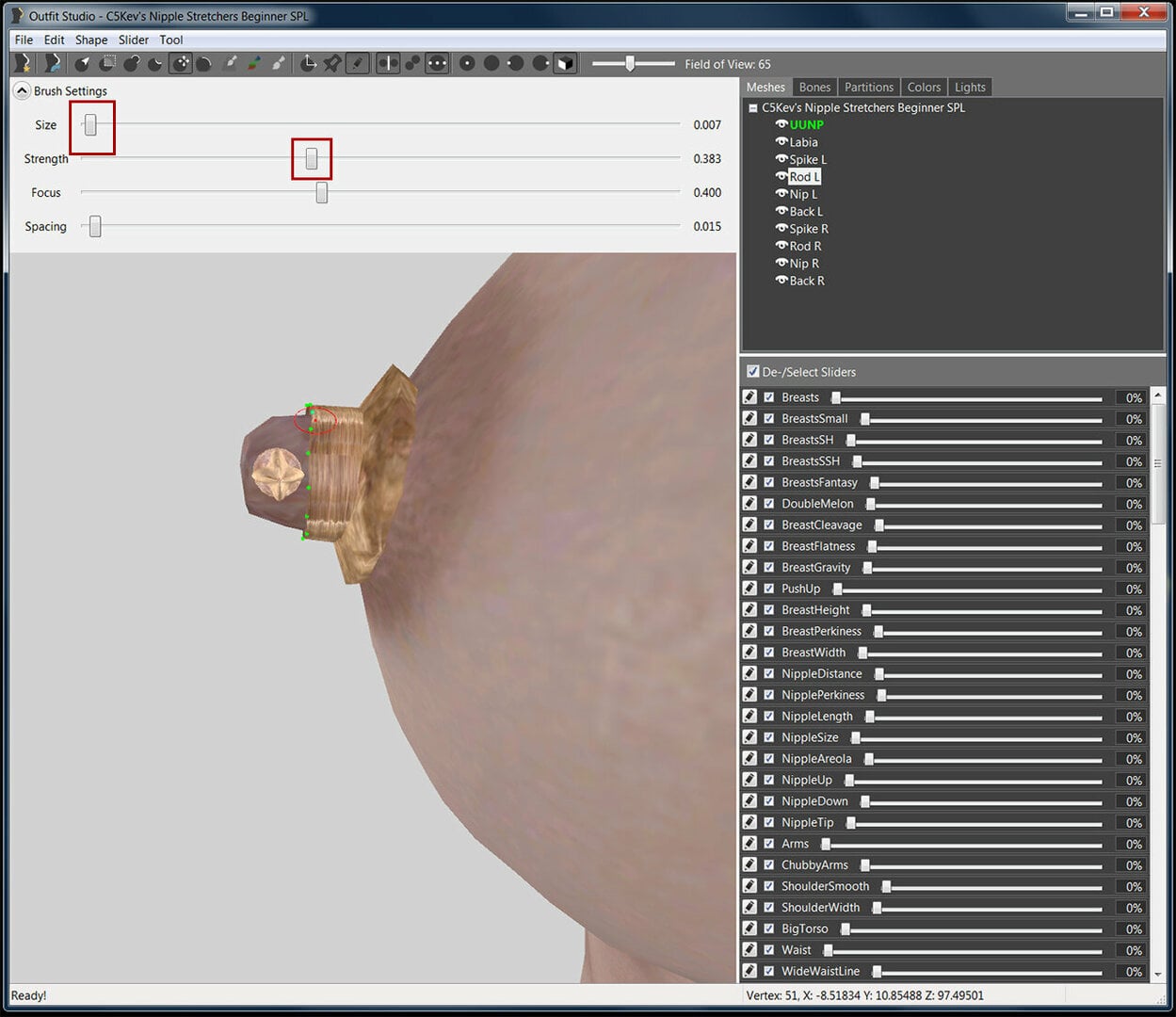Switch to the Bones tab
Viewport: 1176px width, 1017px height.
[814, 87]
